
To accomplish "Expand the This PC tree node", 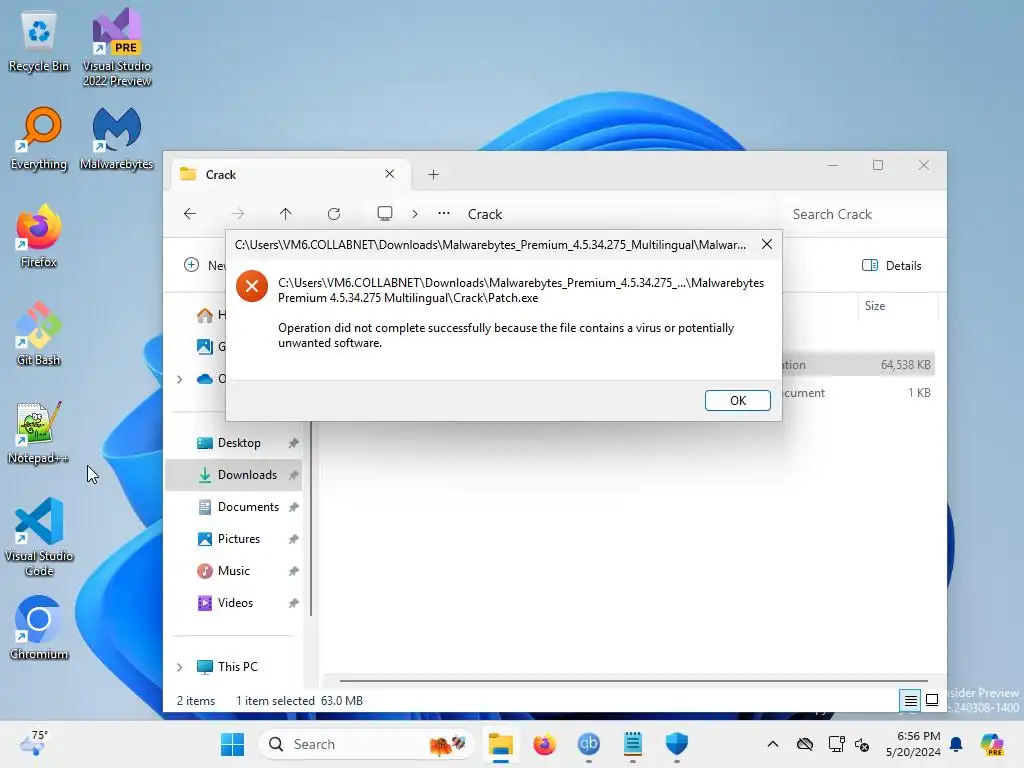I will coord(180,667).
